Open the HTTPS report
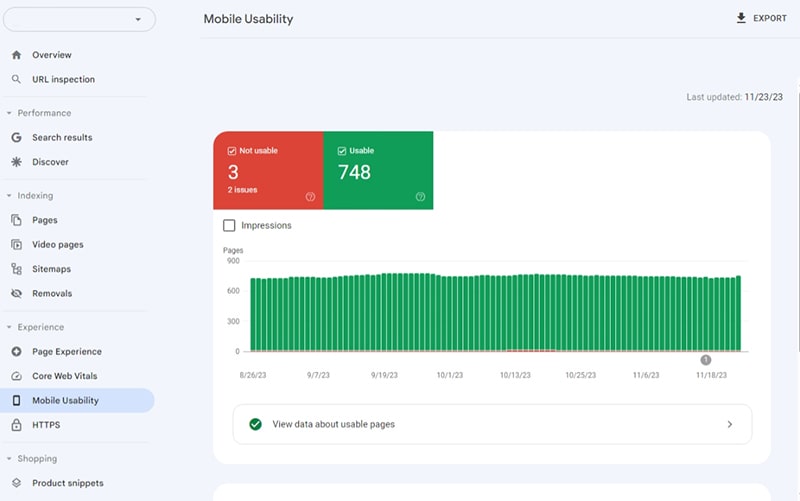 (46, 424)
